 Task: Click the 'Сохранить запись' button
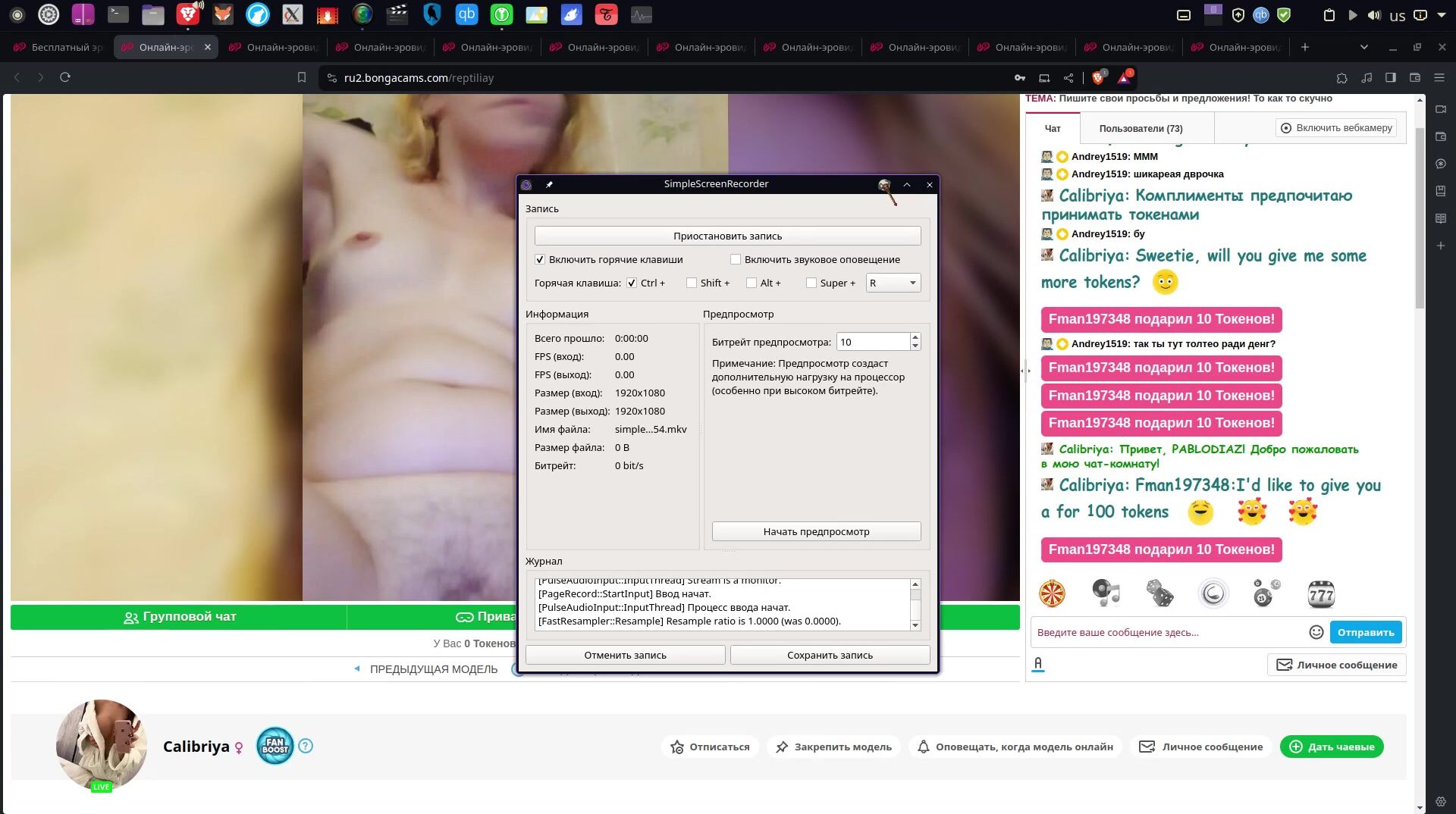830,655
